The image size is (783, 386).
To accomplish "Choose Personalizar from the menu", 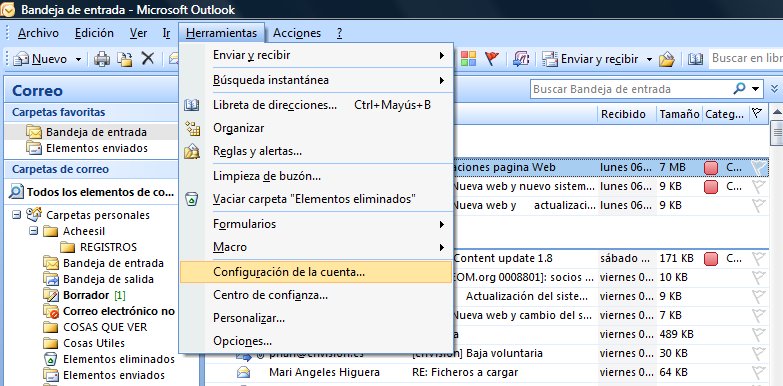I will tap(316, 318).
